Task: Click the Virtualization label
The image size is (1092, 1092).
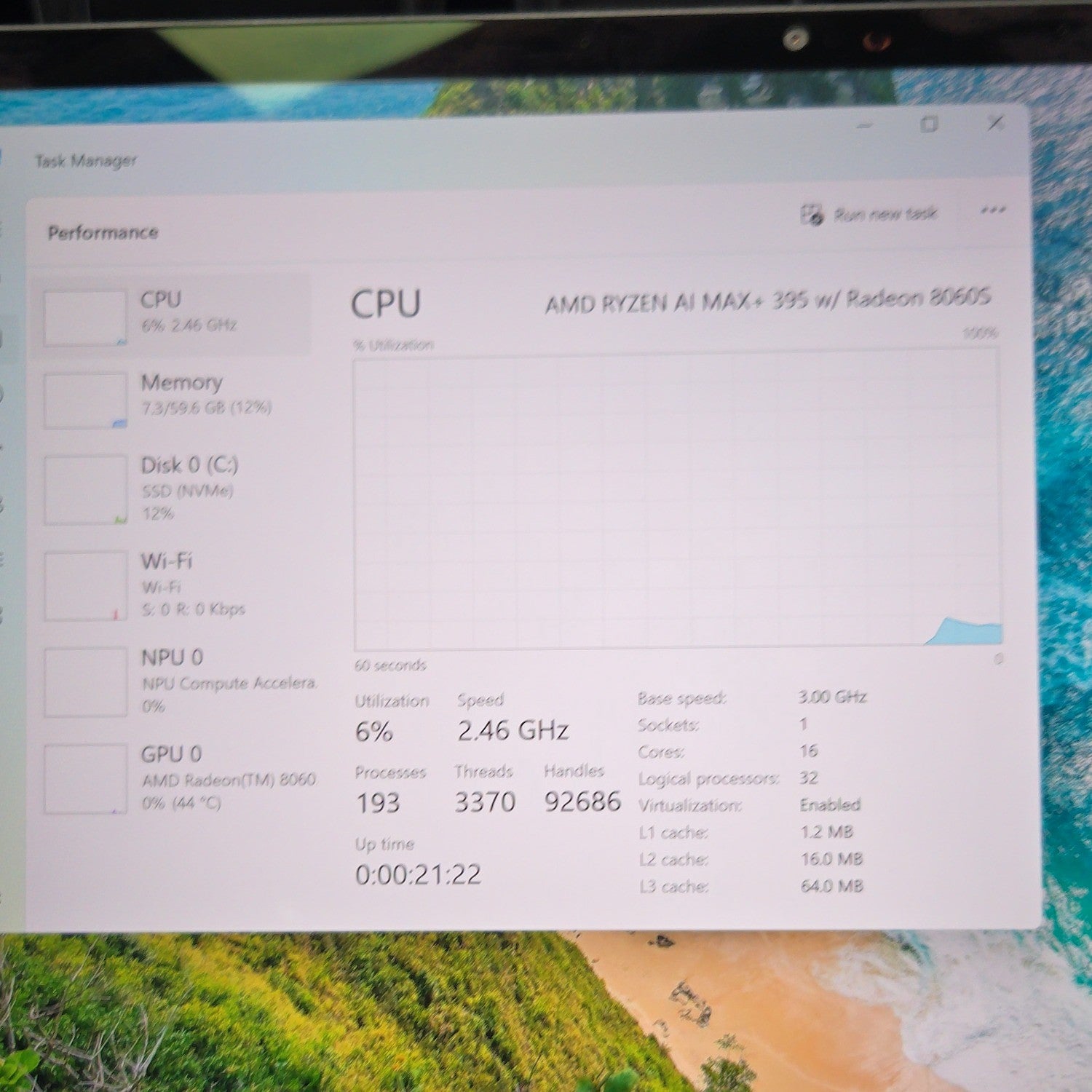Action: pos(690,805)
